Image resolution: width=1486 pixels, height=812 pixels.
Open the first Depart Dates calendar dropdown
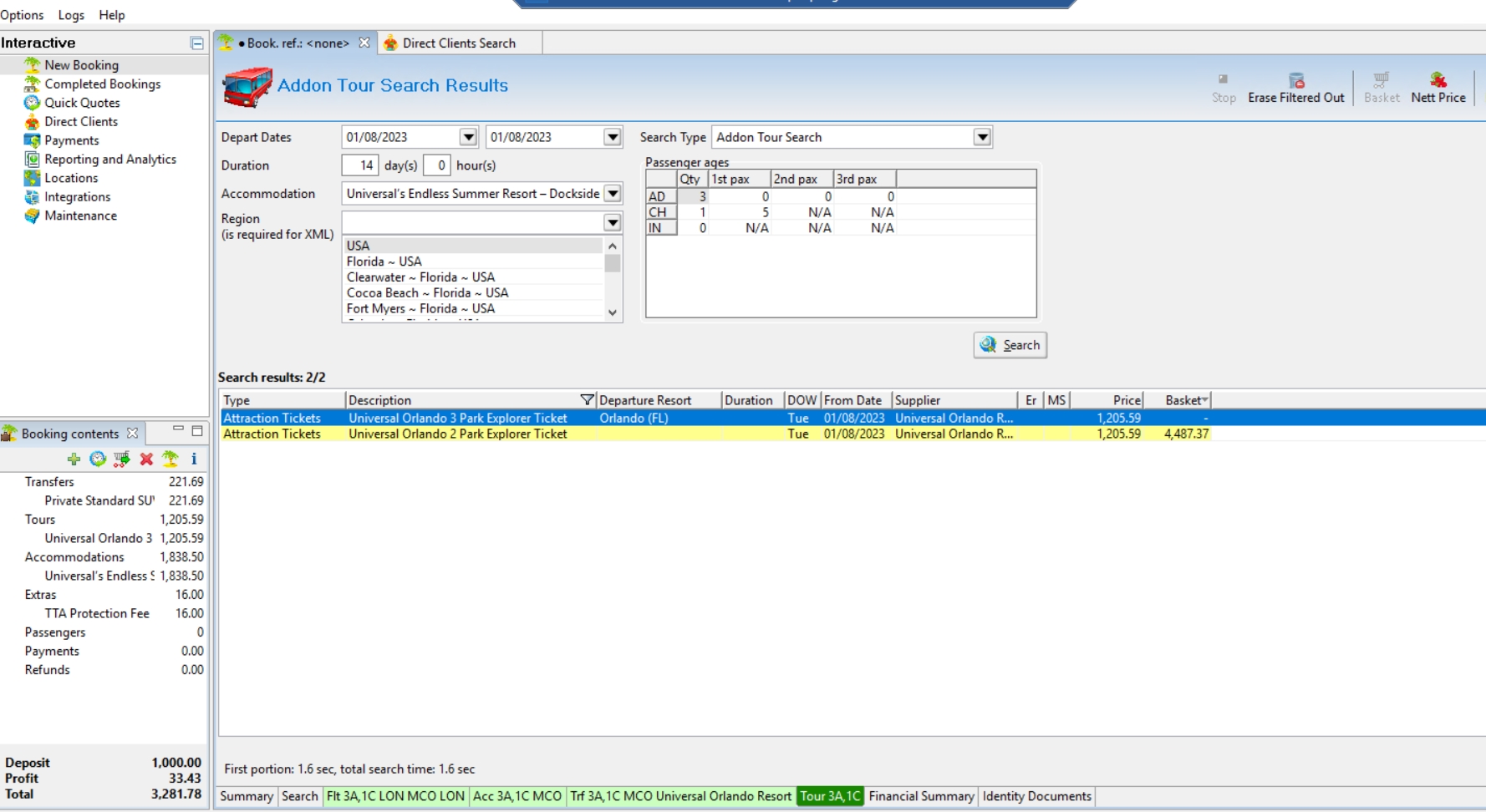[468, 137]
